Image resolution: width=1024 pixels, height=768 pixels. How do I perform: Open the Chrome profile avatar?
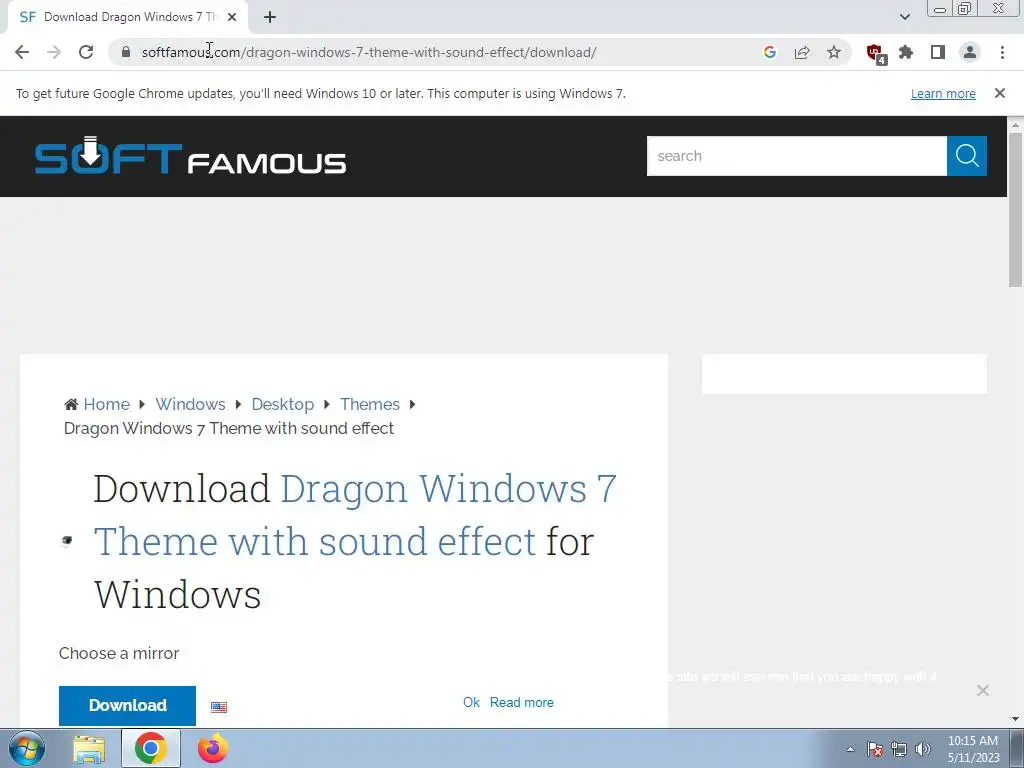tap(970, 52)
